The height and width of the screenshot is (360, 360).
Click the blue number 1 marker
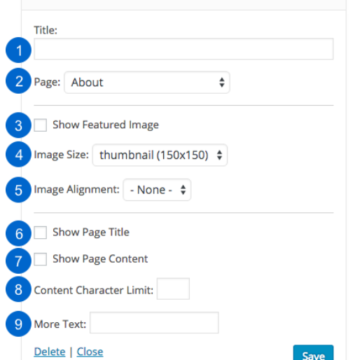[x=19, y=50]
